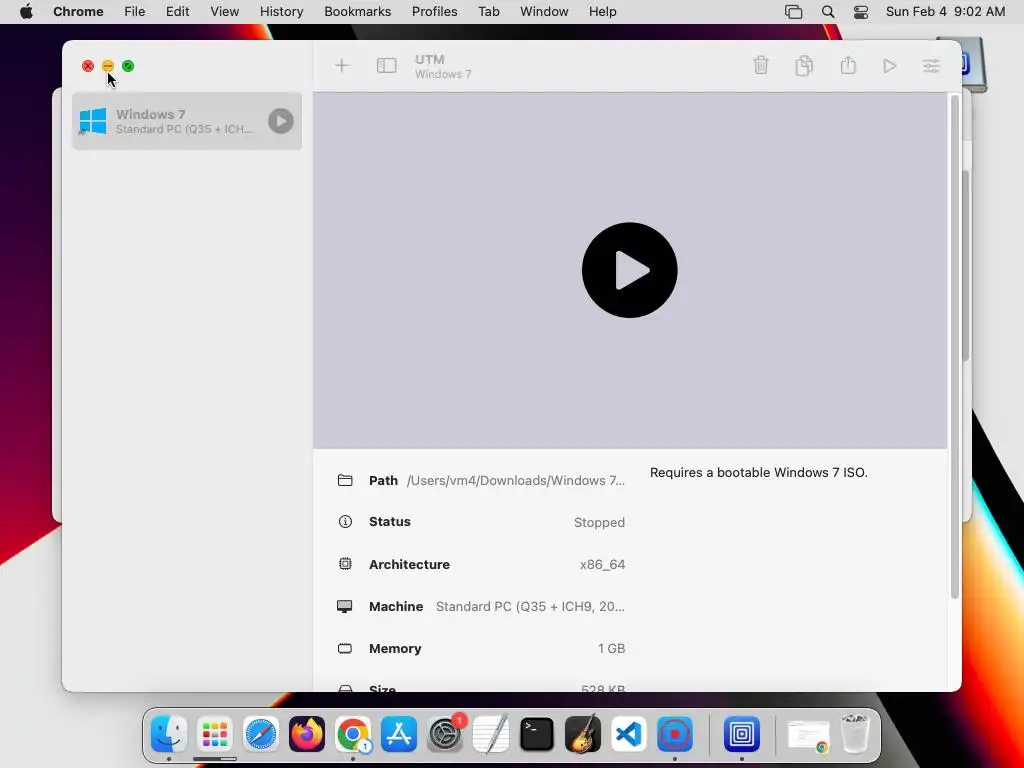
Task: Start Windows 7 with the large play button
Action: point(630,270)
